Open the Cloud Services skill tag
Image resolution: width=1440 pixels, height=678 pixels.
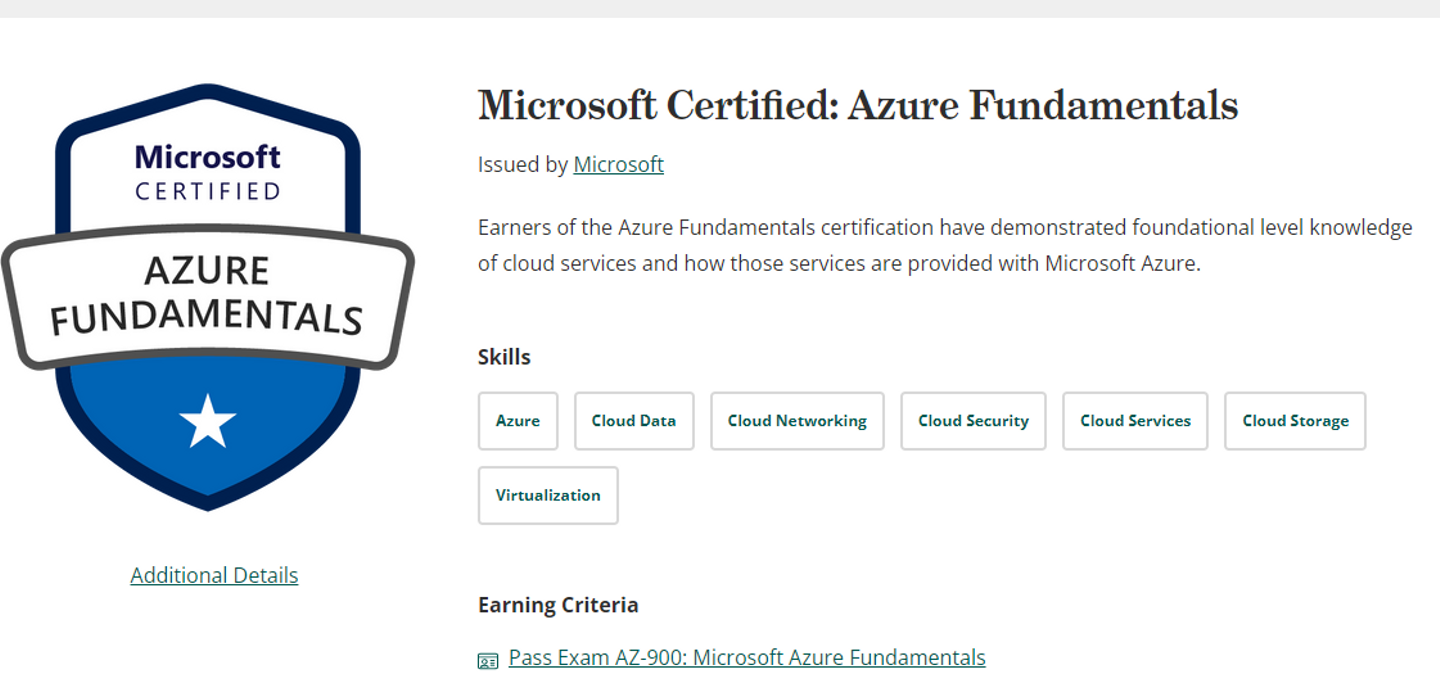pyautogui.click(x=1135, y=421)
